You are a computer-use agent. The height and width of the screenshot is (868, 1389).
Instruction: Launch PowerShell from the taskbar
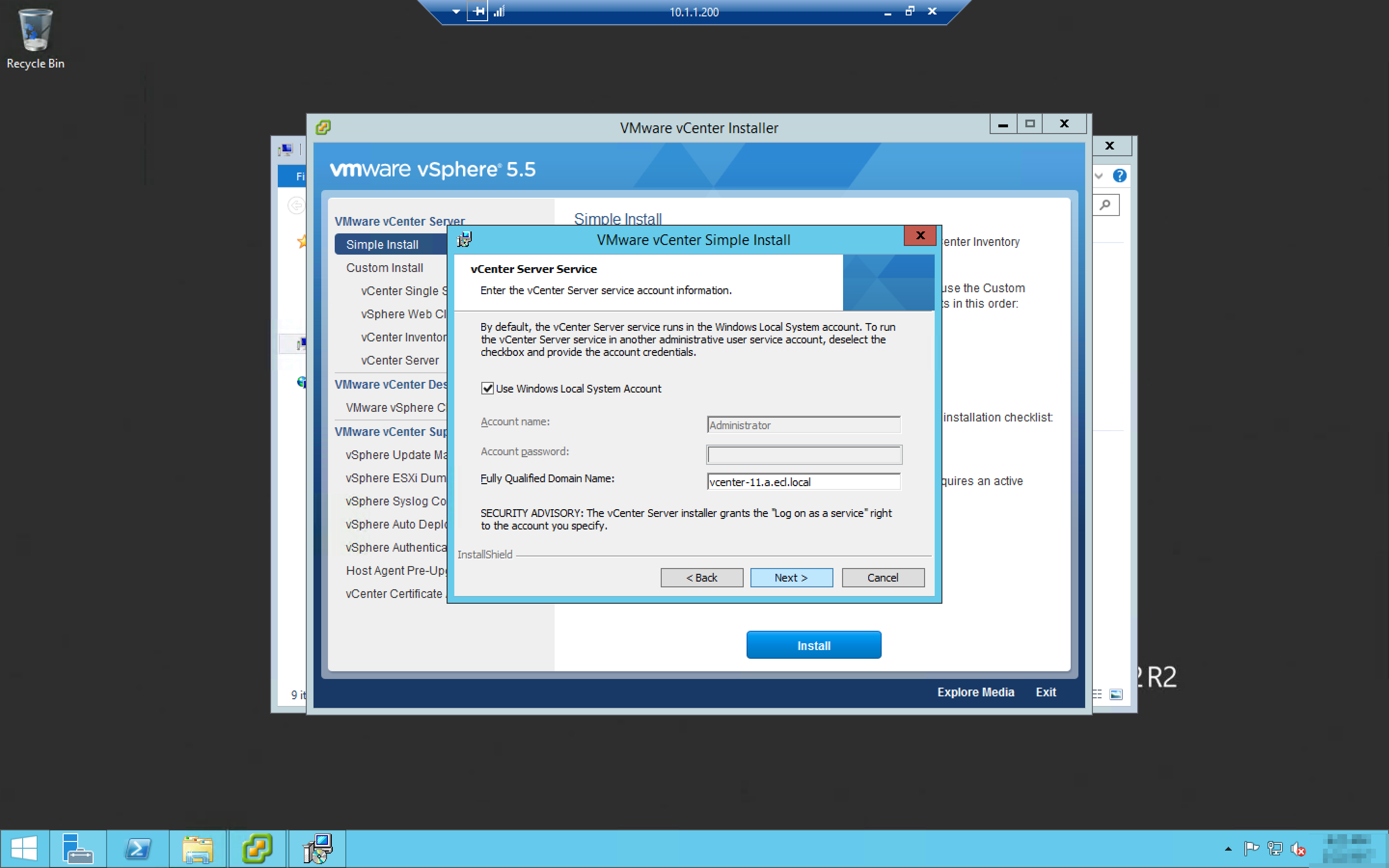[138, 849]
